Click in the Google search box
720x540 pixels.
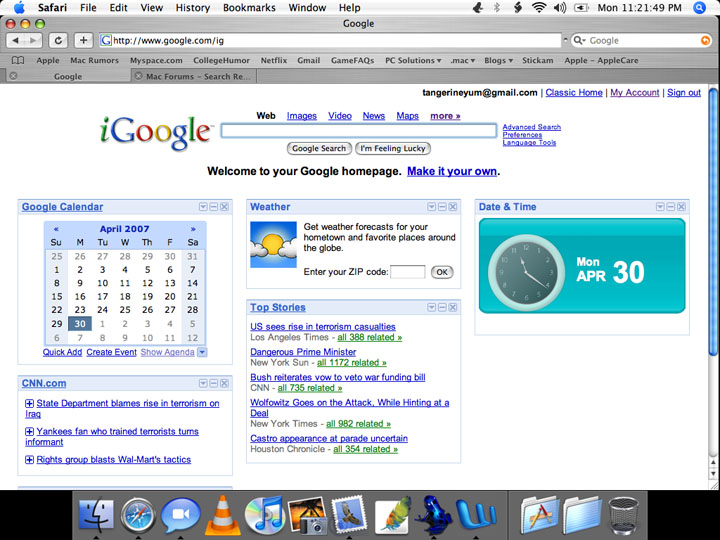click(359, 131)
